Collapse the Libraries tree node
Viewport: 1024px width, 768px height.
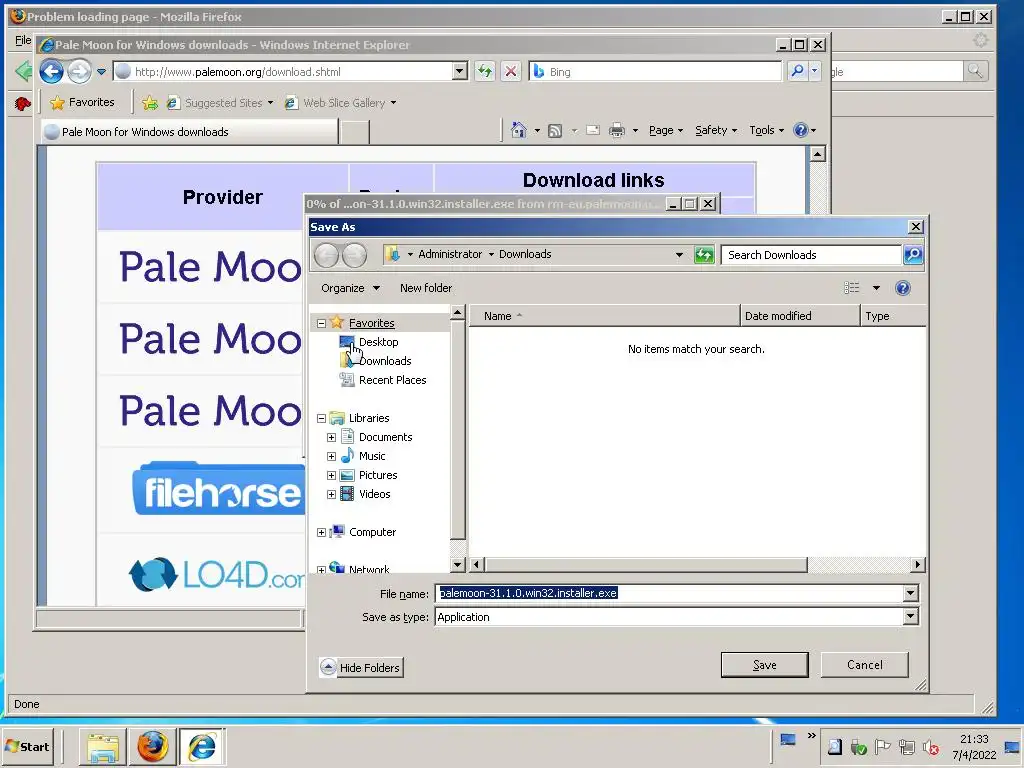click(321, 418)
